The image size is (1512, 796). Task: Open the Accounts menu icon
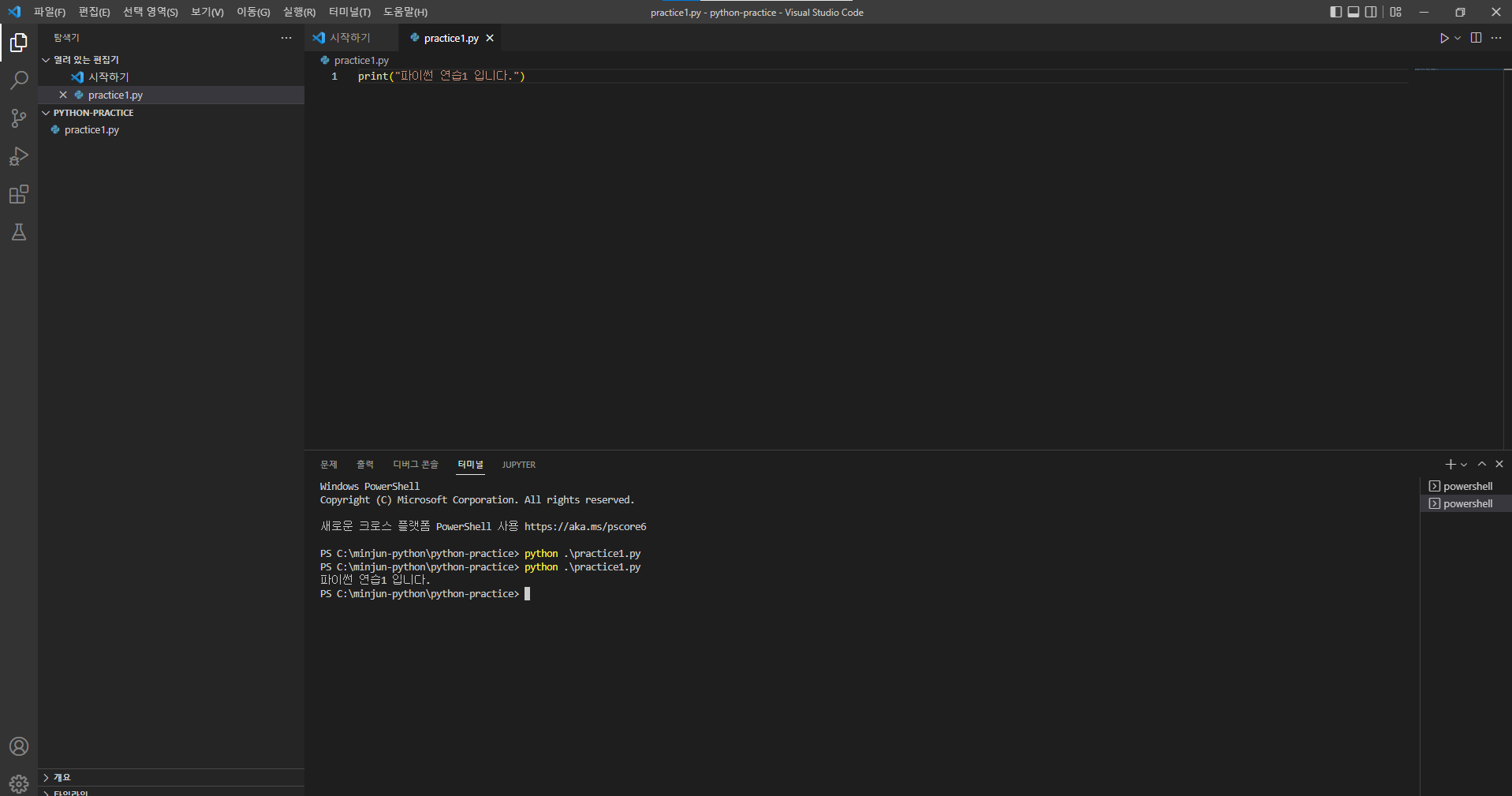[19, 746]
